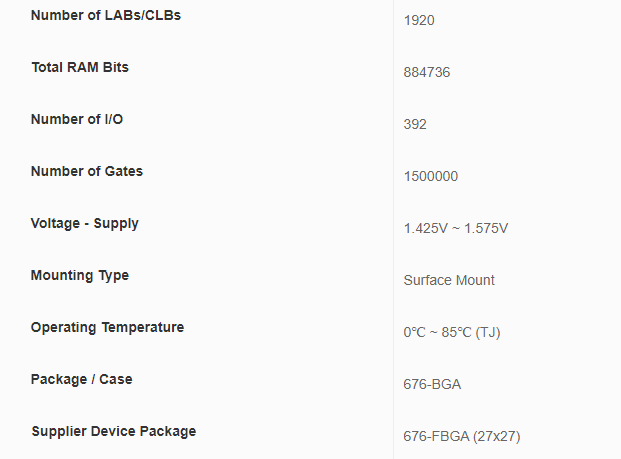The image size is (621, 459).
Task: Click the Operating Temperature label
Action: coord(107,328)
